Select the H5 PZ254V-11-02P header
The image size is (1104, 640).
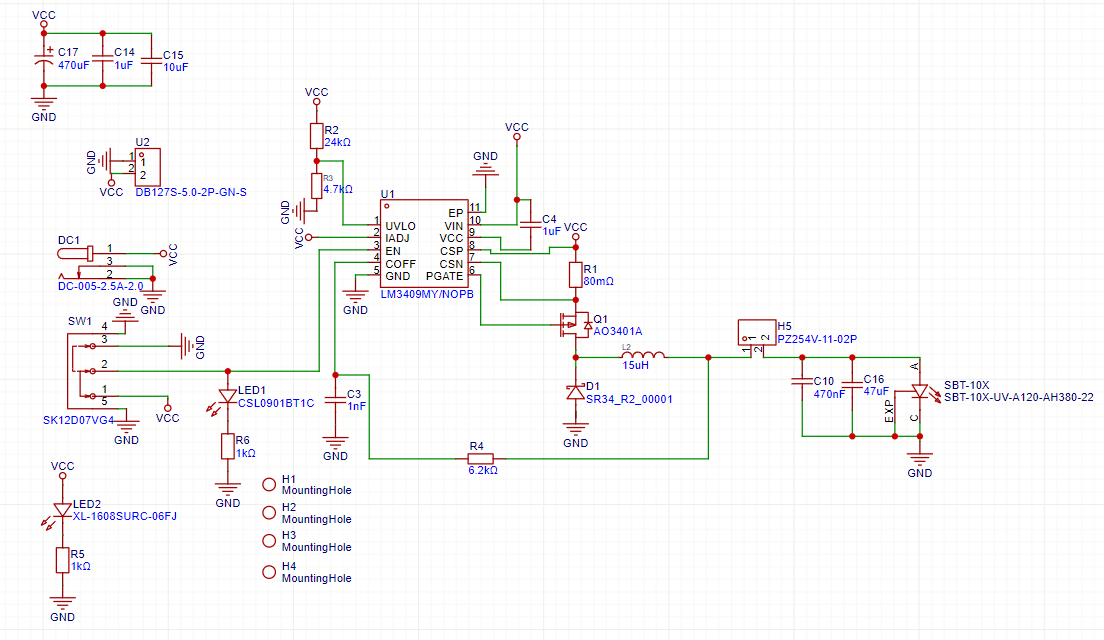coord(754,331)
